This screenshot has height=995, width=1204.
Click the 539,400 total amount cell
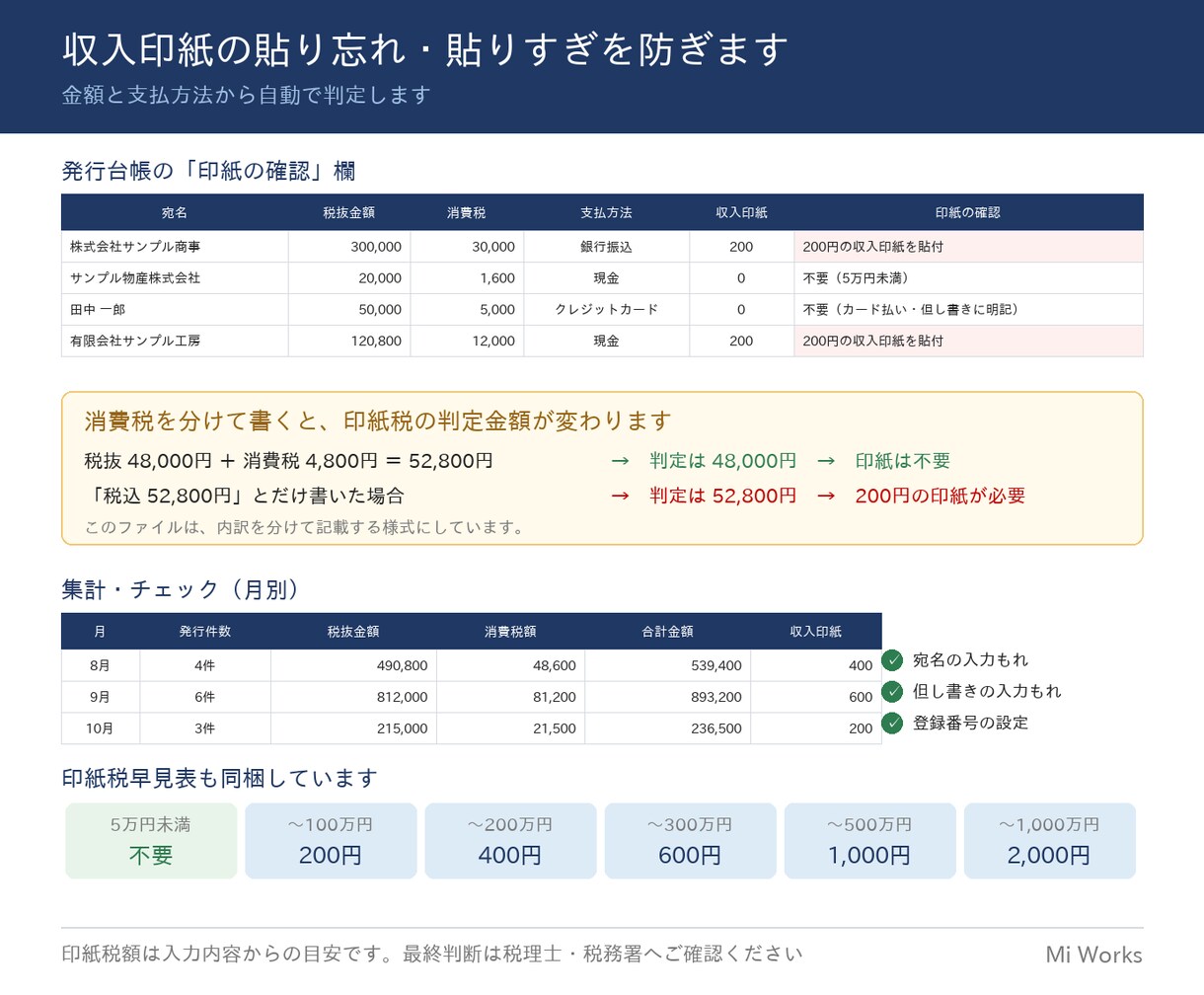pos(668,665)
